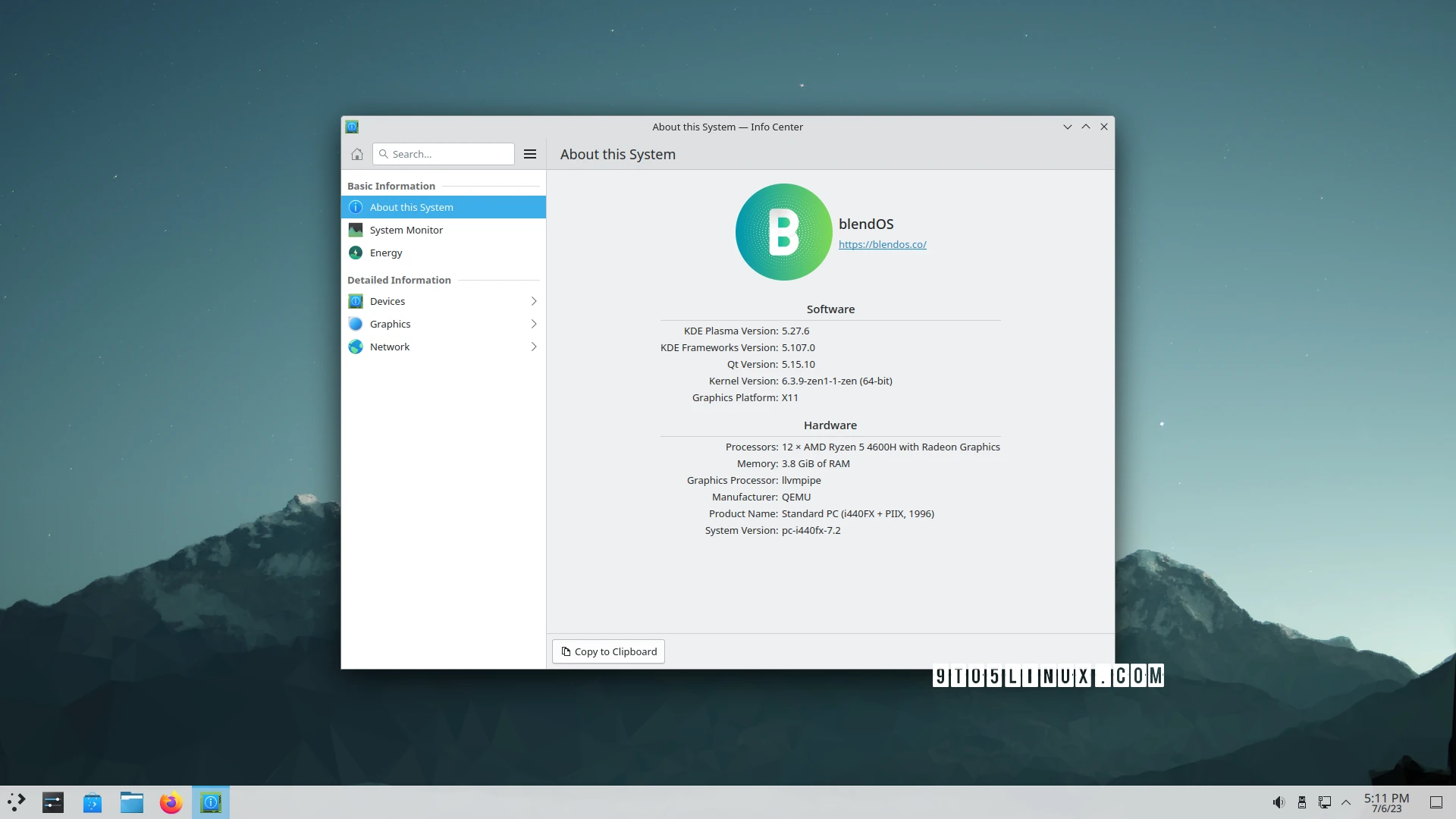
Task: Open the Energy information page
Action: tap(385, 253)
